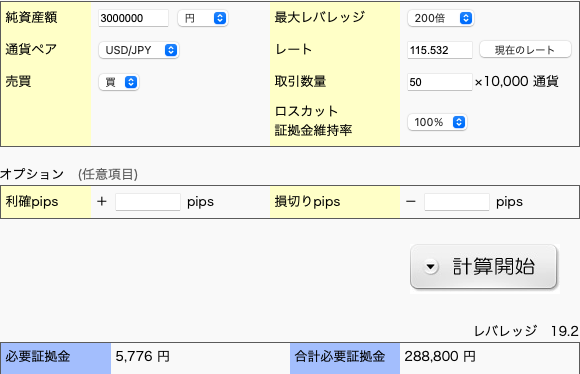Change the 買 buy/sell selector
The image size is (580, 374).
pyautogui.click(x=119, y=82)
